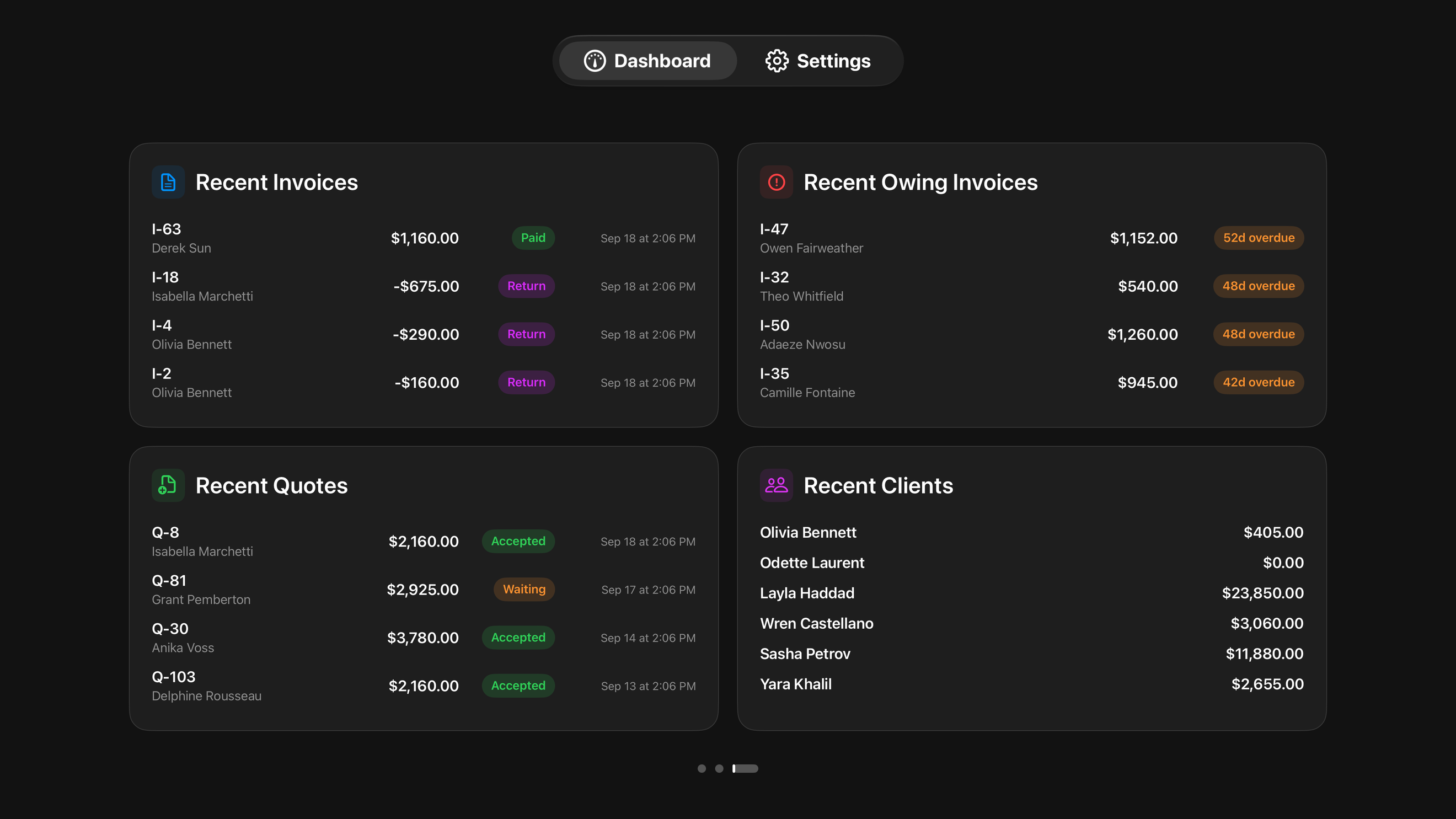Open owing invoice I-47 Owen Fairweather
This screenshot has width=1456, height=819.
click(x=1031, y=238)
